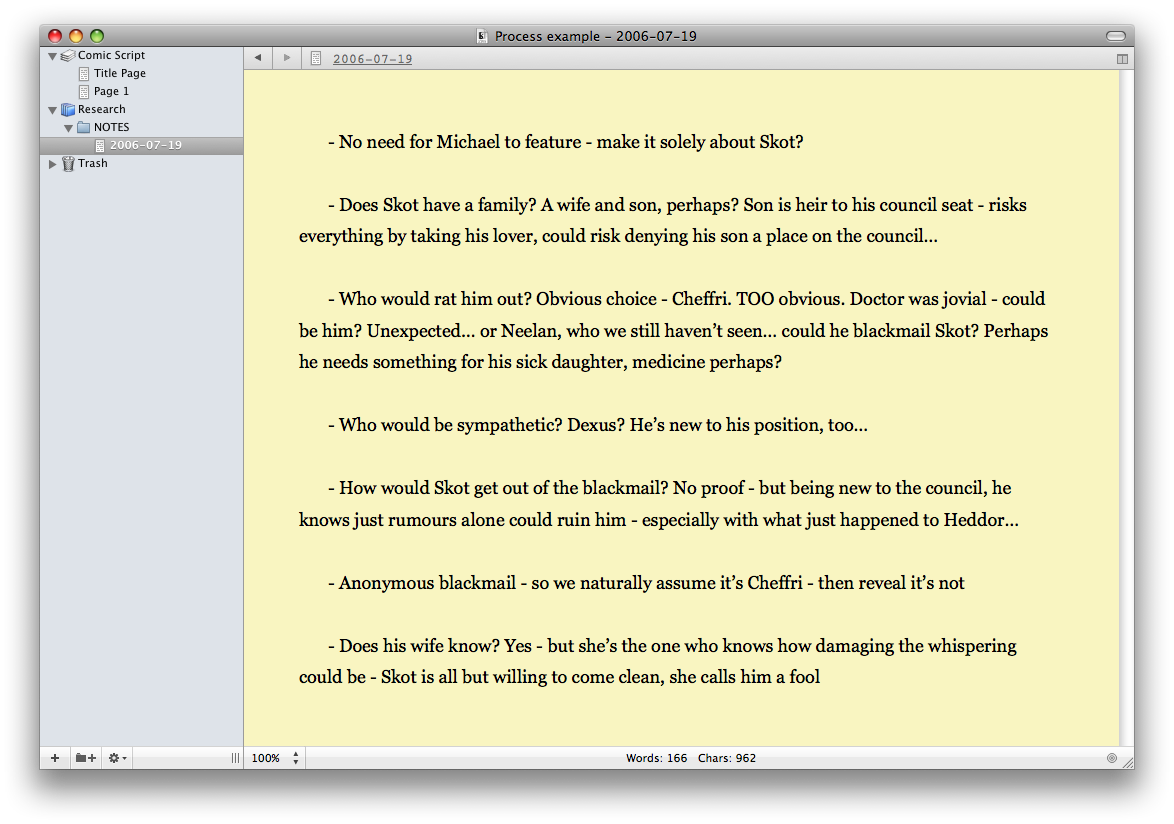1174x824 pixels.
Task: Click the document icon beside the header title
Action: pos(316,58)
